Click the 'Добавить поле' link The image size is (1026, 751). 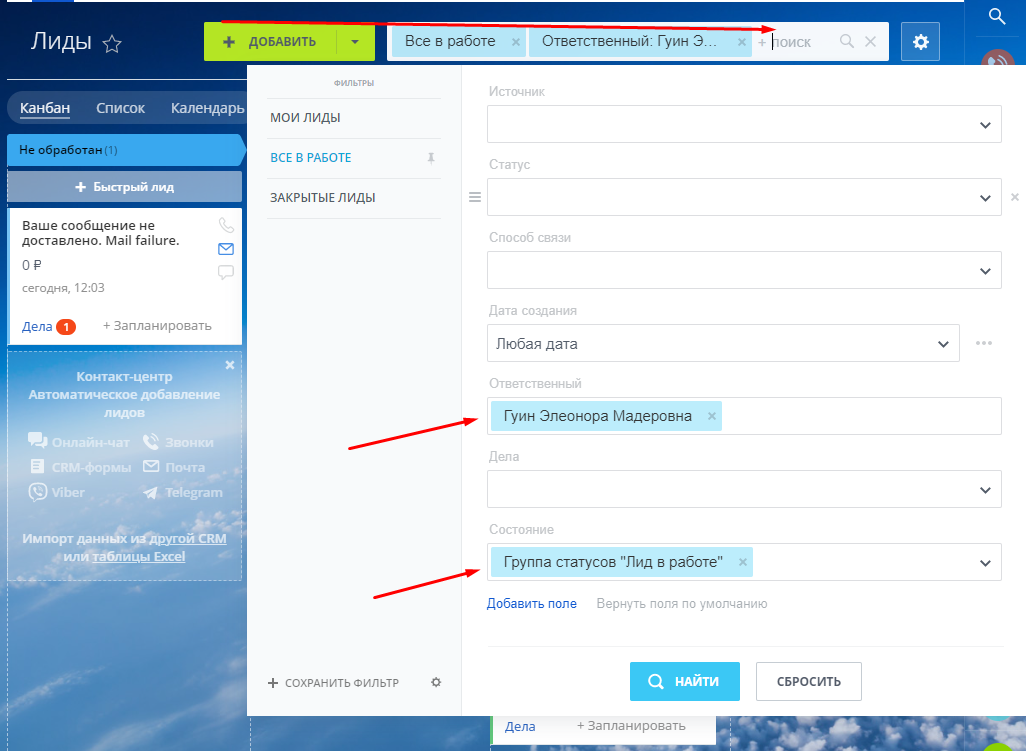coord(531,604)
